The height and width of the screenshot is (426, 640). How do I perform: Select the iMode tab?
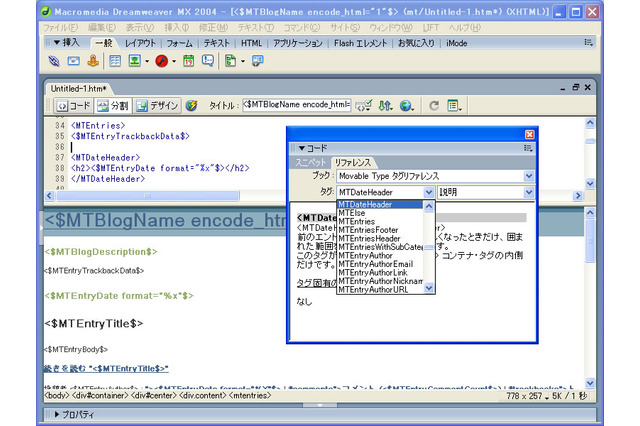pyautogui.click(x=456, y=43)
